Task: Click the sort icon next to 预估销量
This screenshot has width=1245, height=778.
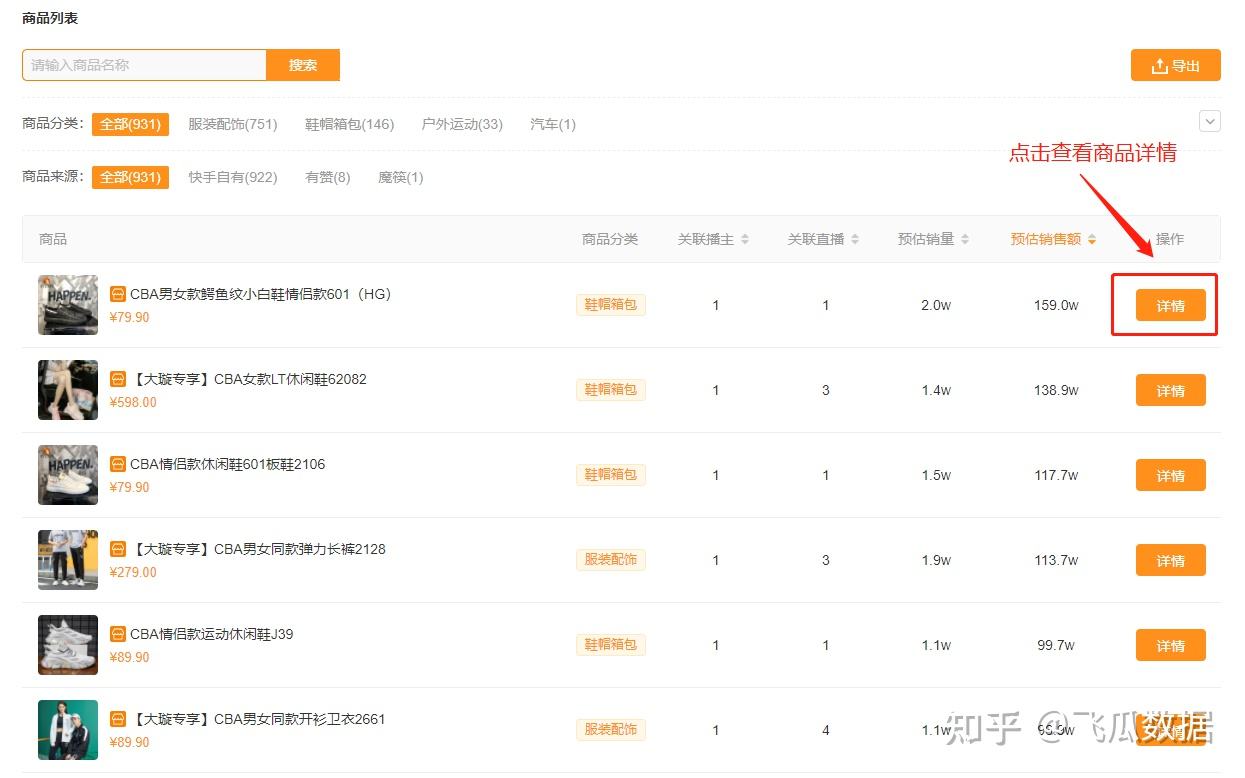Action: pyautogui.click(x=963, y=239)
